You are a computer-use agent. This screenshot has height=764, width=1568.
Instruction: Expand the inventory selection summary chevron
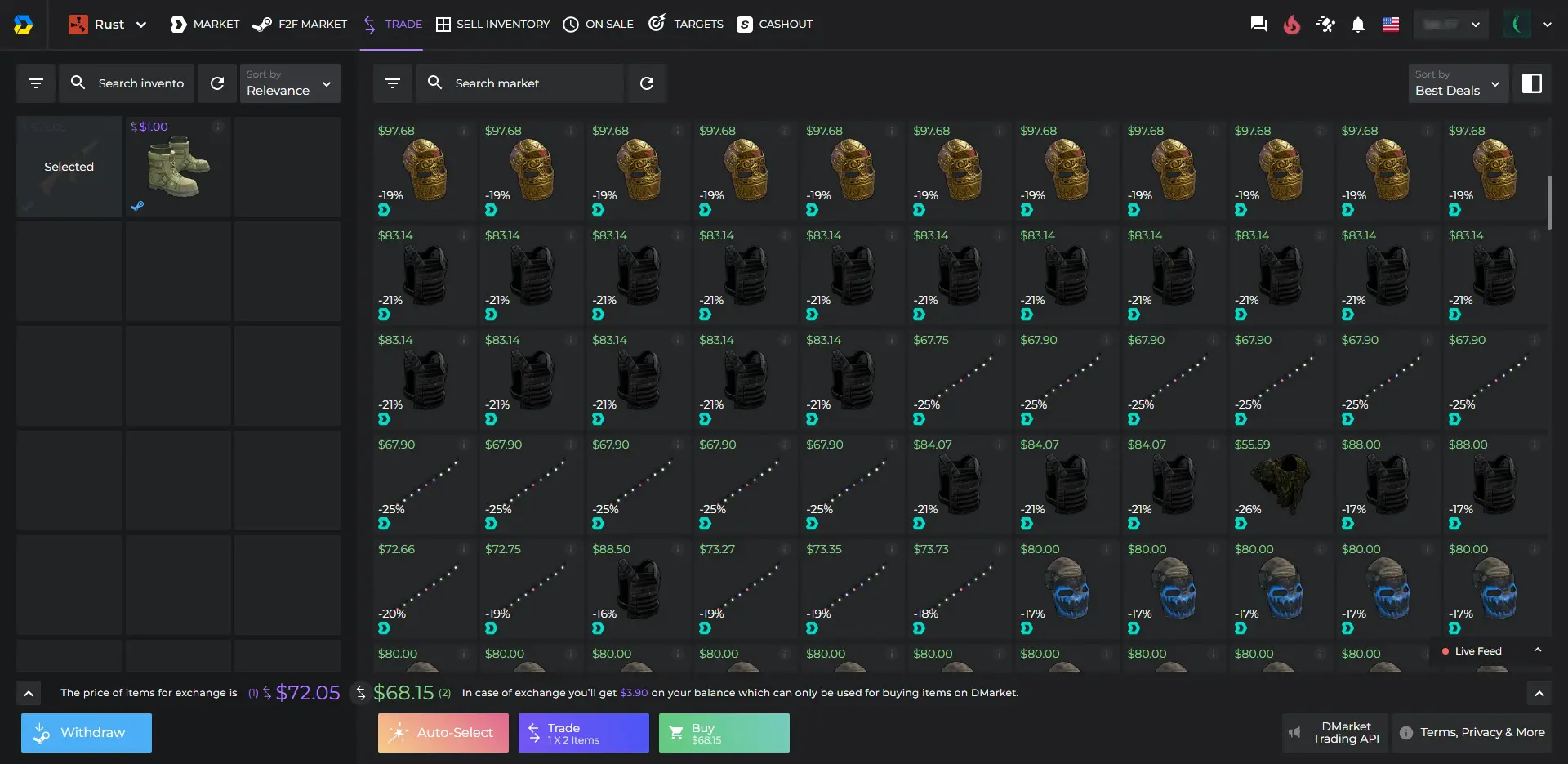[x=29, y=694]
